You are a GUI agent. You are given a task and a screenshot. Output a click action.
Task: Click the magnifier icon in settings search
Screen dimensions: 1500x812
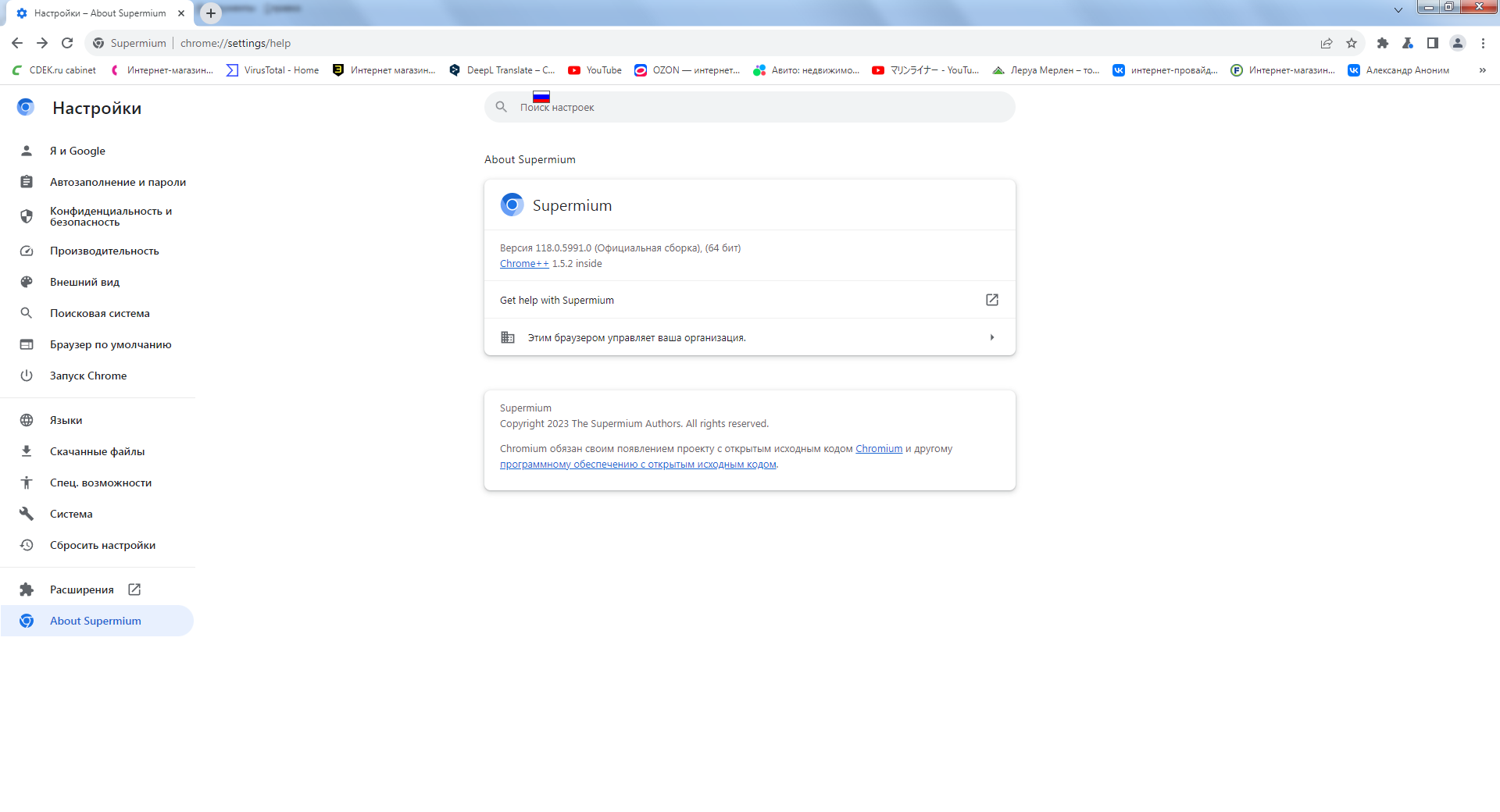point(502,107)
